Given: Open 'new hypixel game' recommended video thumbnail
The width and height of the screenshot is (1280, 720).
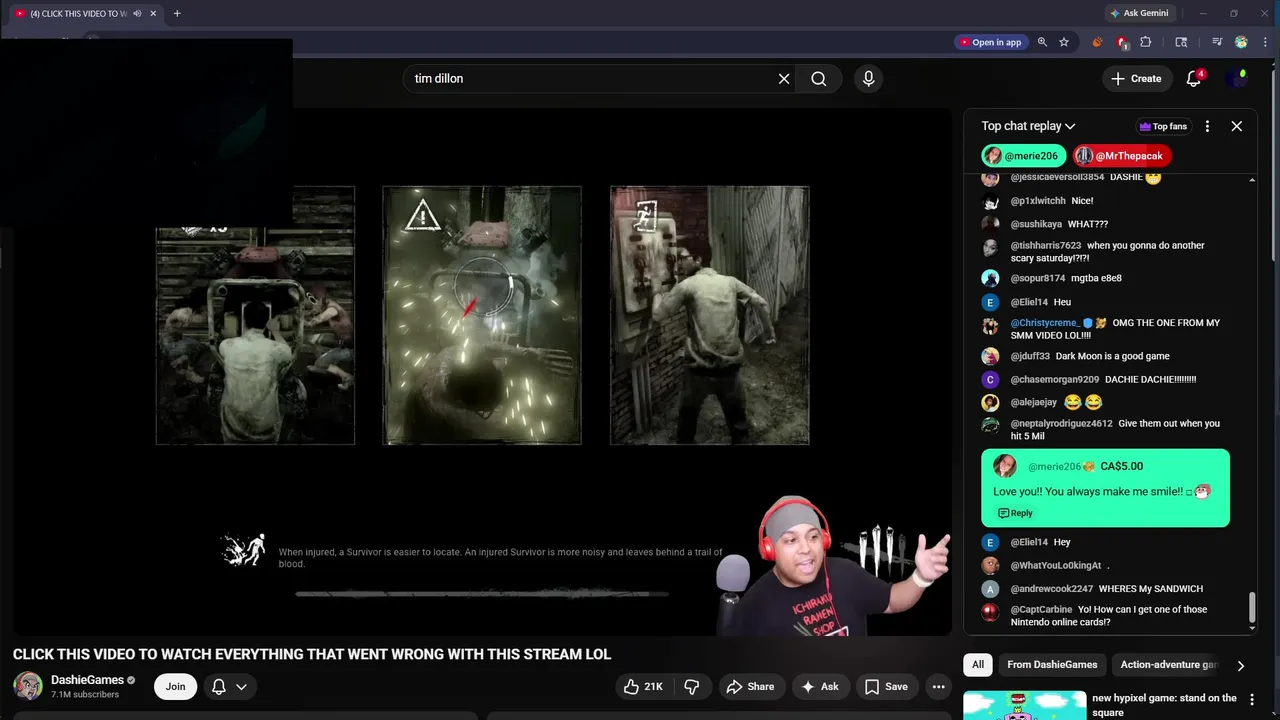Looking at the screenshot, I should [x=1024, y=705].
